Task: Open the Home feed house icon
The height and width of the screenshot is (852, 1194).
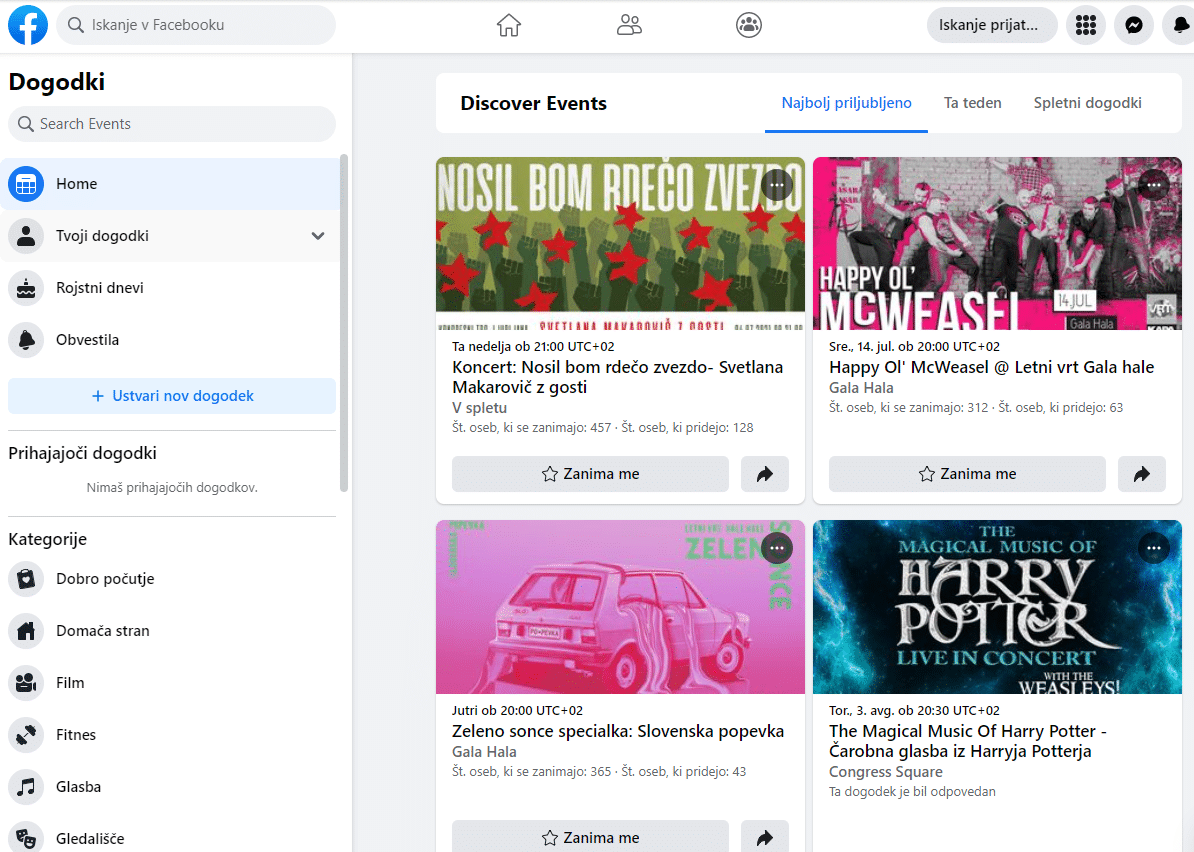Action: coord(509,25)
